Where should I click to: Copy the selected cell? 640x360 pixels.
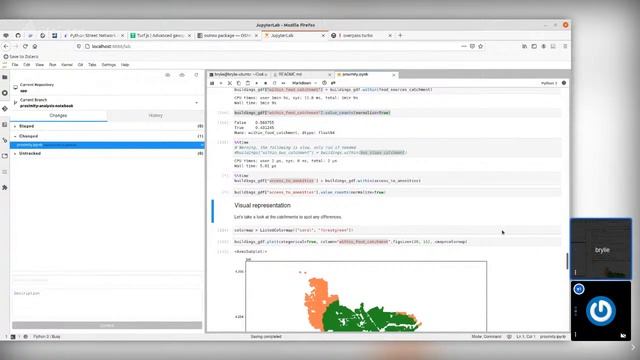click(x=239, y=83)
